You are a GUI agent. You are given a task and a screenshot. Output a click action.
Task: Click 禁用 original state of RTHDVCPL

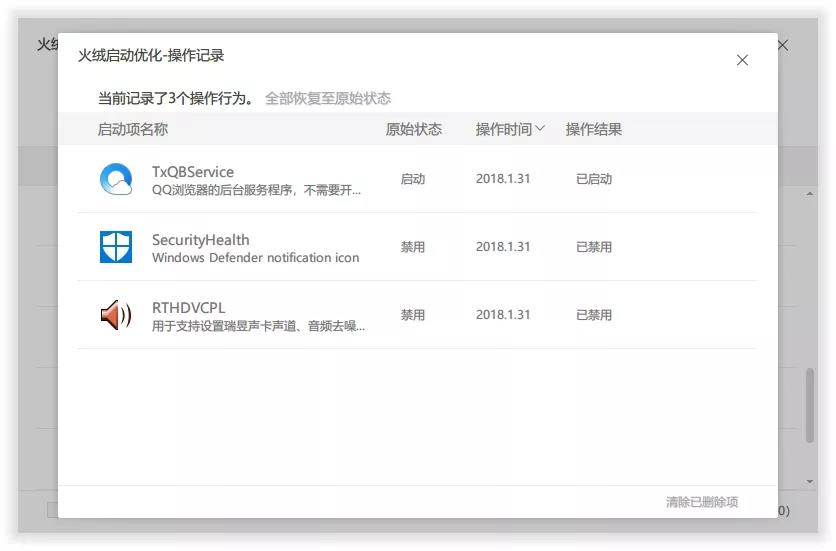[x=413, y=315]
